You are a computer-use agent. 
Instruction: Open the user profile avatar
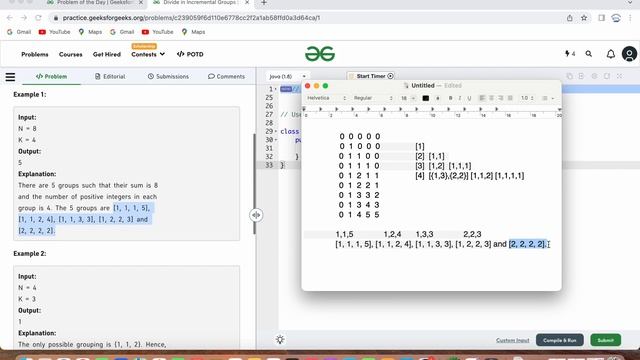[629, 54]
